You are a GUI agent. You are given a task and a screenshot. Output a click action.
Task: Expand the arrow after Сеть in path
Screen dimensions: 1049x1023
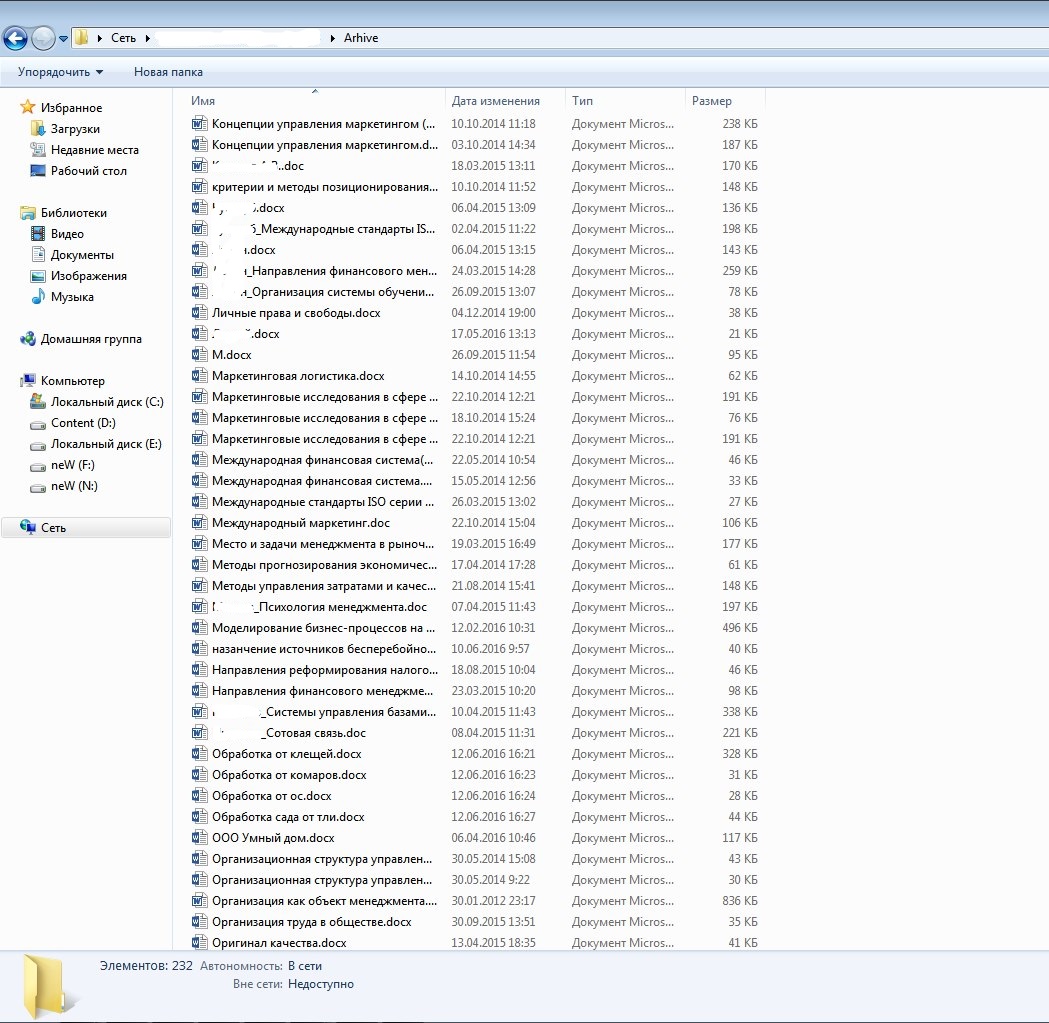click(148, 38)
